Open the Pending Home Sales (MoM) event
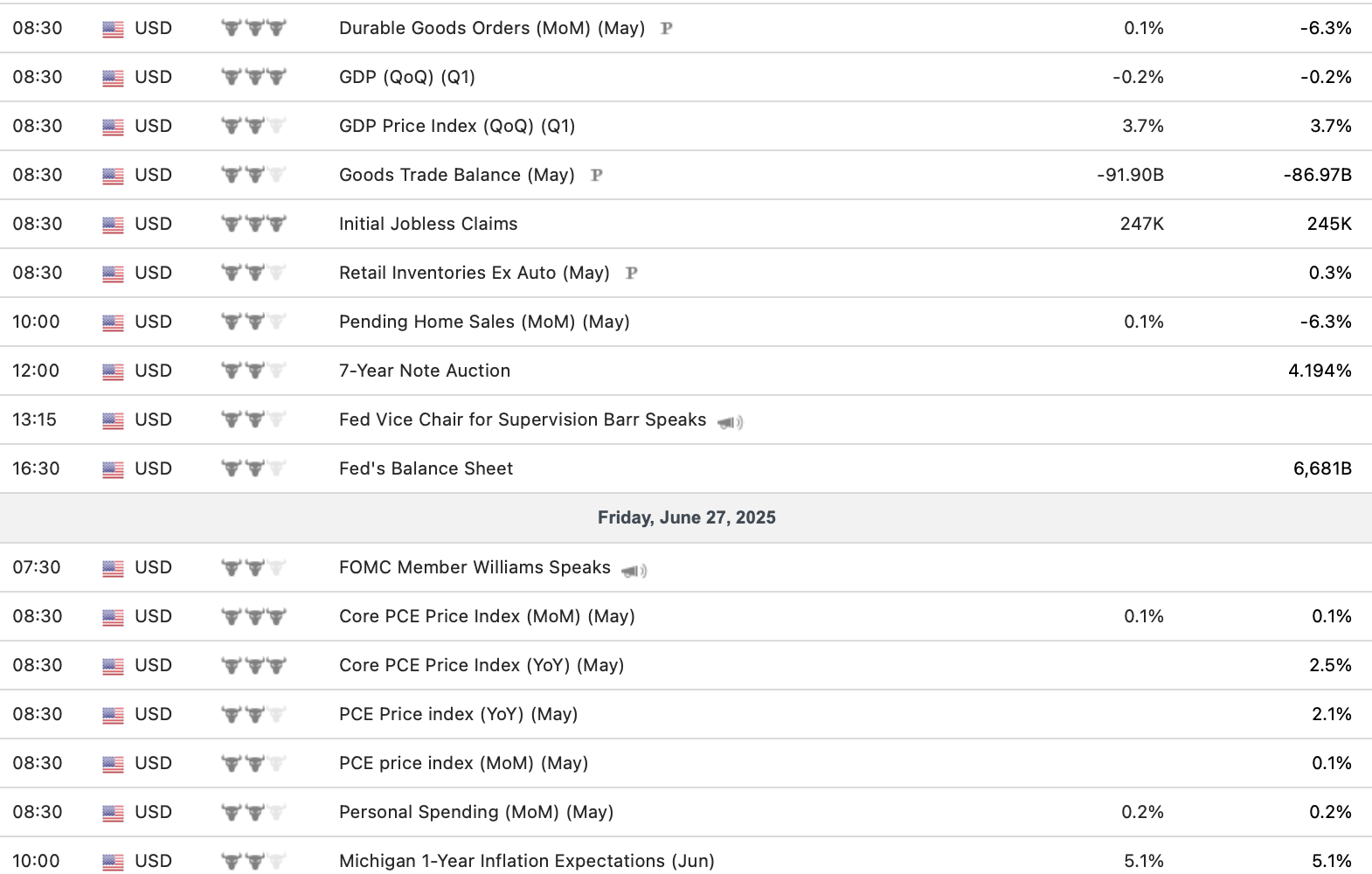The width and height of the screenshot is (1372, 874). (x=483, y=322)
